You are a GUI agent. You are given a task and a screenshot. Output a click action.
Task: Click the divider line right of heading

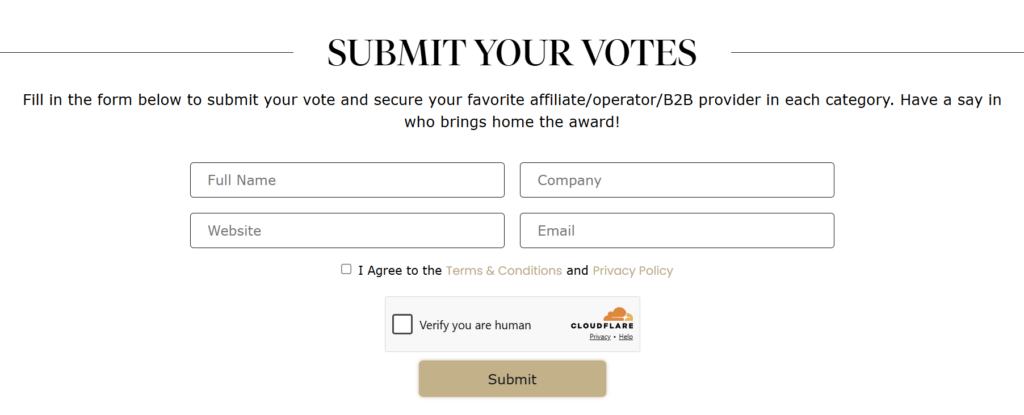pos(877,52)
